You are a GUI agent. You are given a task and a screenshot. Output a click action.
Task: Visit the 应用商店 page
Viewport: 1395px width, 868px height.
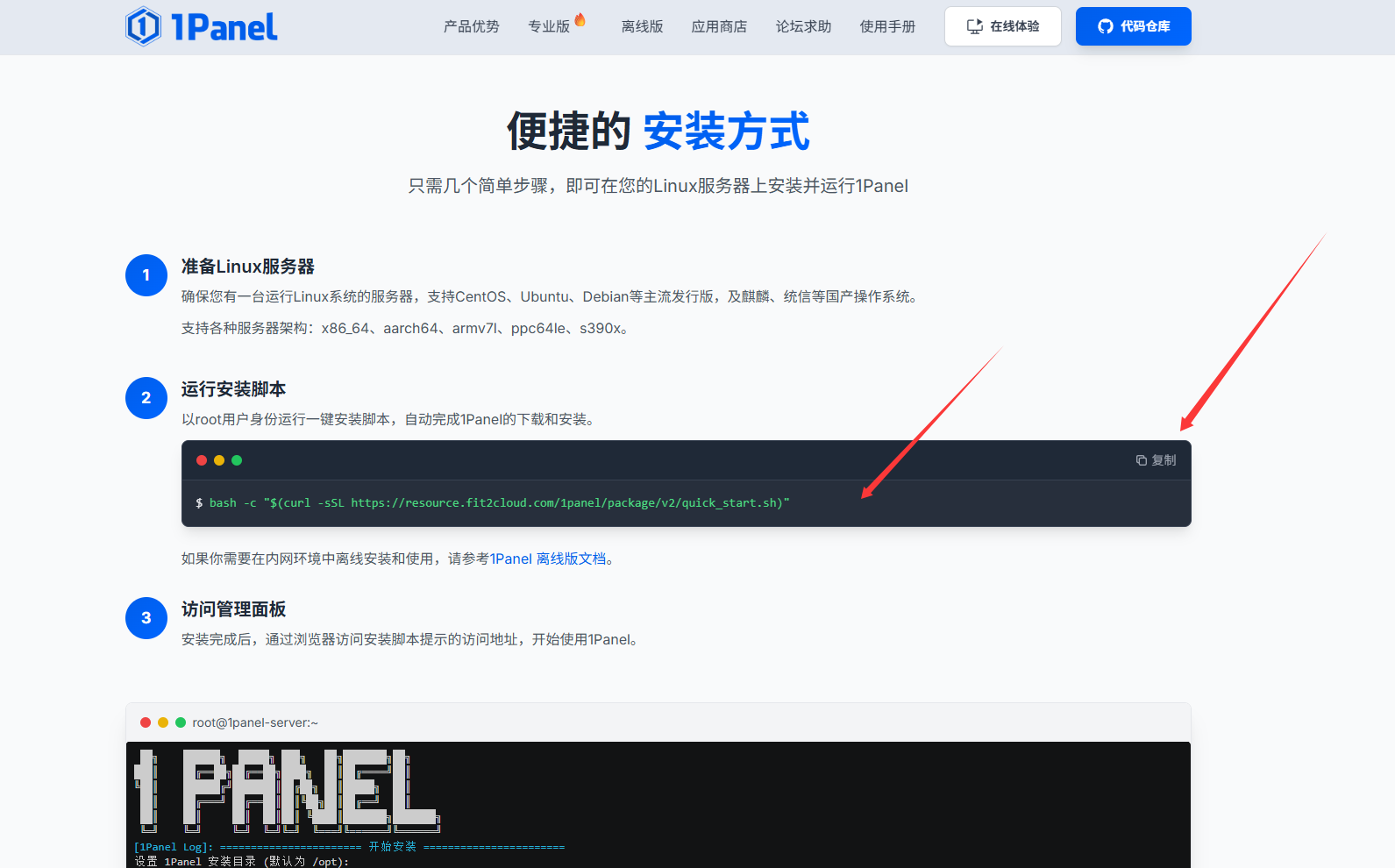pyautogui.click(x=719, y=26)
